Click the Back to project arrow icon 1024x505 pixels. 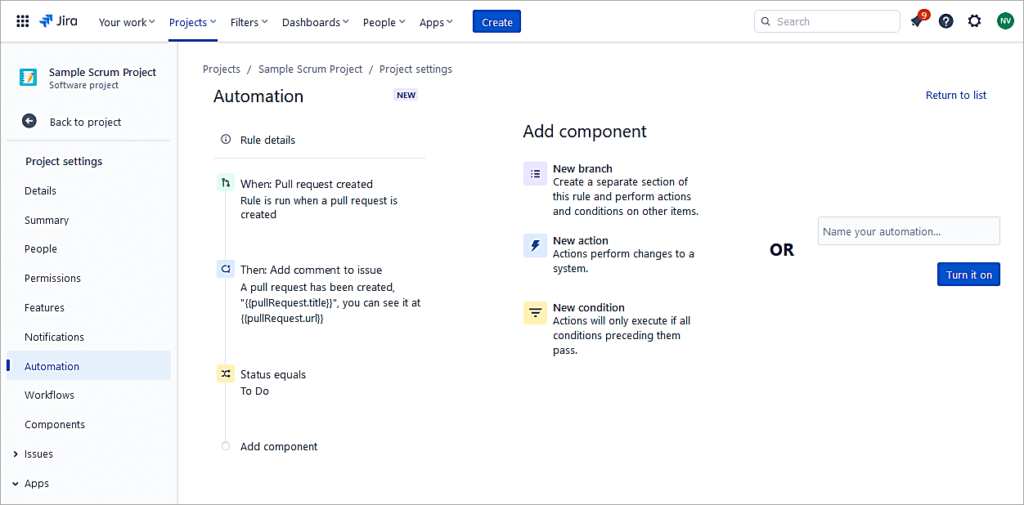30,121
